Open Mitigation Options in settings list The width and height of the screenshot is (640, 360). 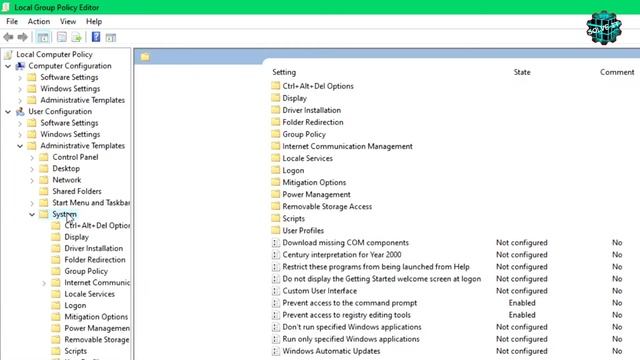[314, 182]
